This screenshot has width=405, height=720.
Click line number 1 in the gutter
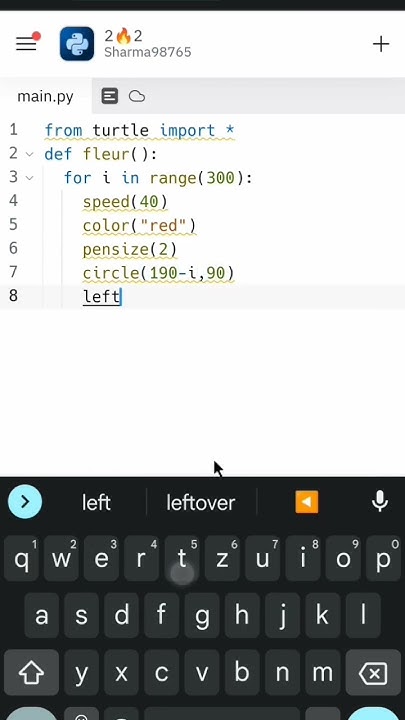(13, 130)
